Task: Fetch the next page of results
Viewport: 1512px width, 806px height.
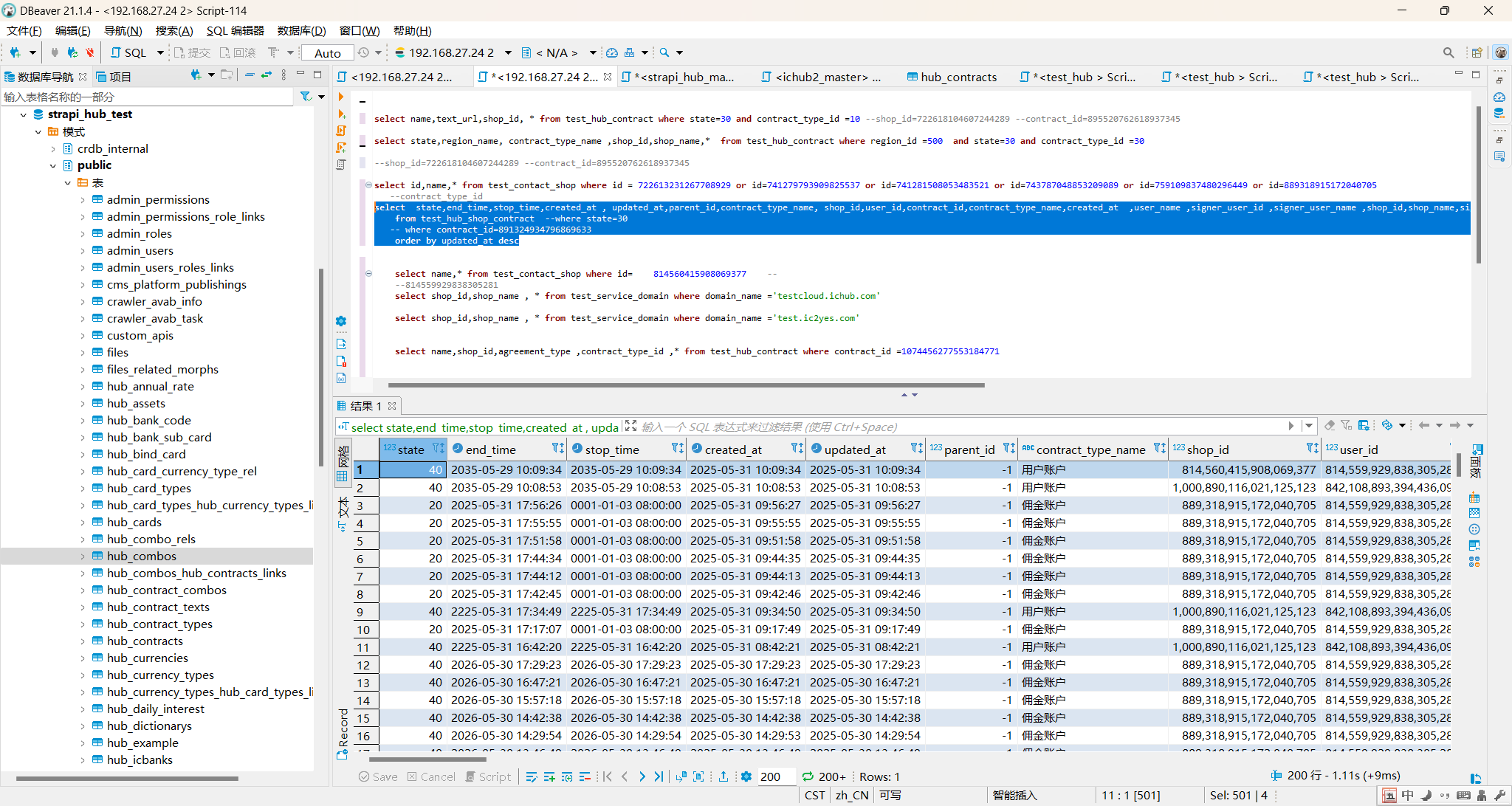Action: [681, 776]
